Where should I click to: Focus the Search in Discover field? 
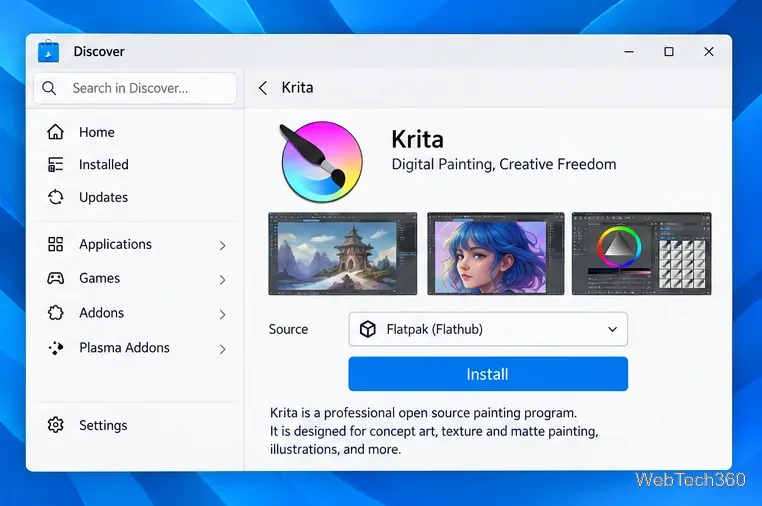pos(135,88)
